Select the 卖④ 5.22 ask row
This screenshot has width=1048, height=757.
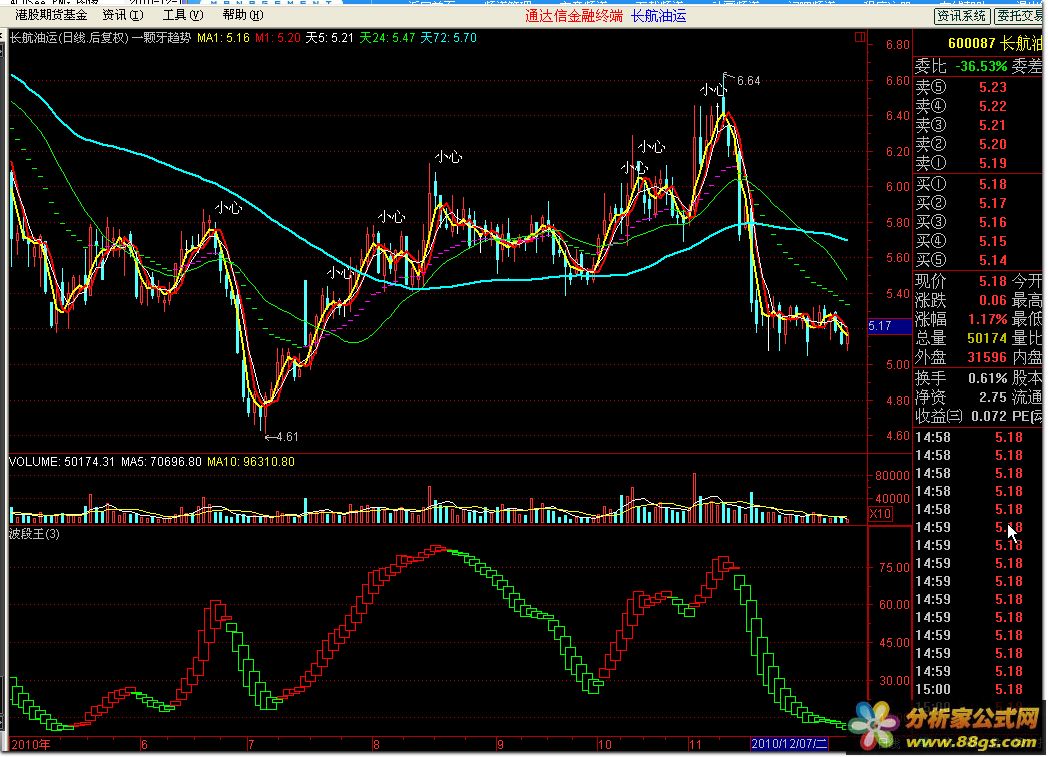click(980, 106)
